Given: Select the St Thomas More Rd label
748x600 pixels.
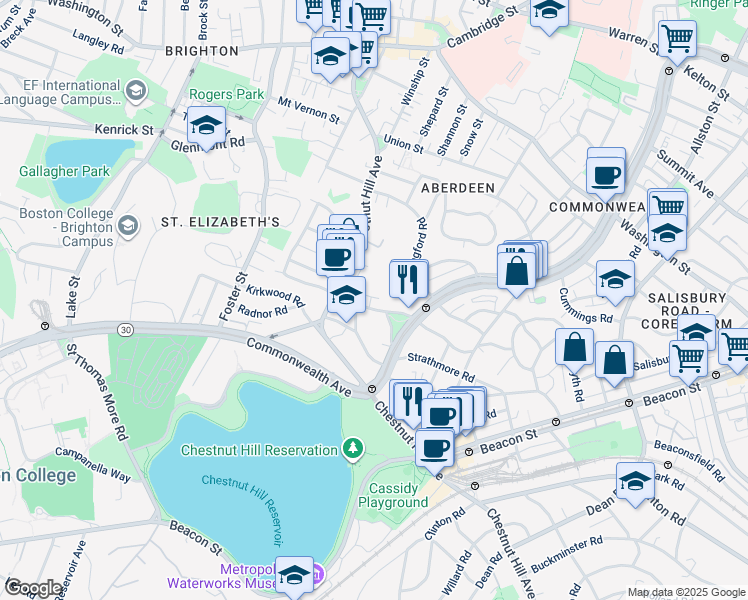Looking at the screenshot, I should pyautogui.click(x=98, y=392).
